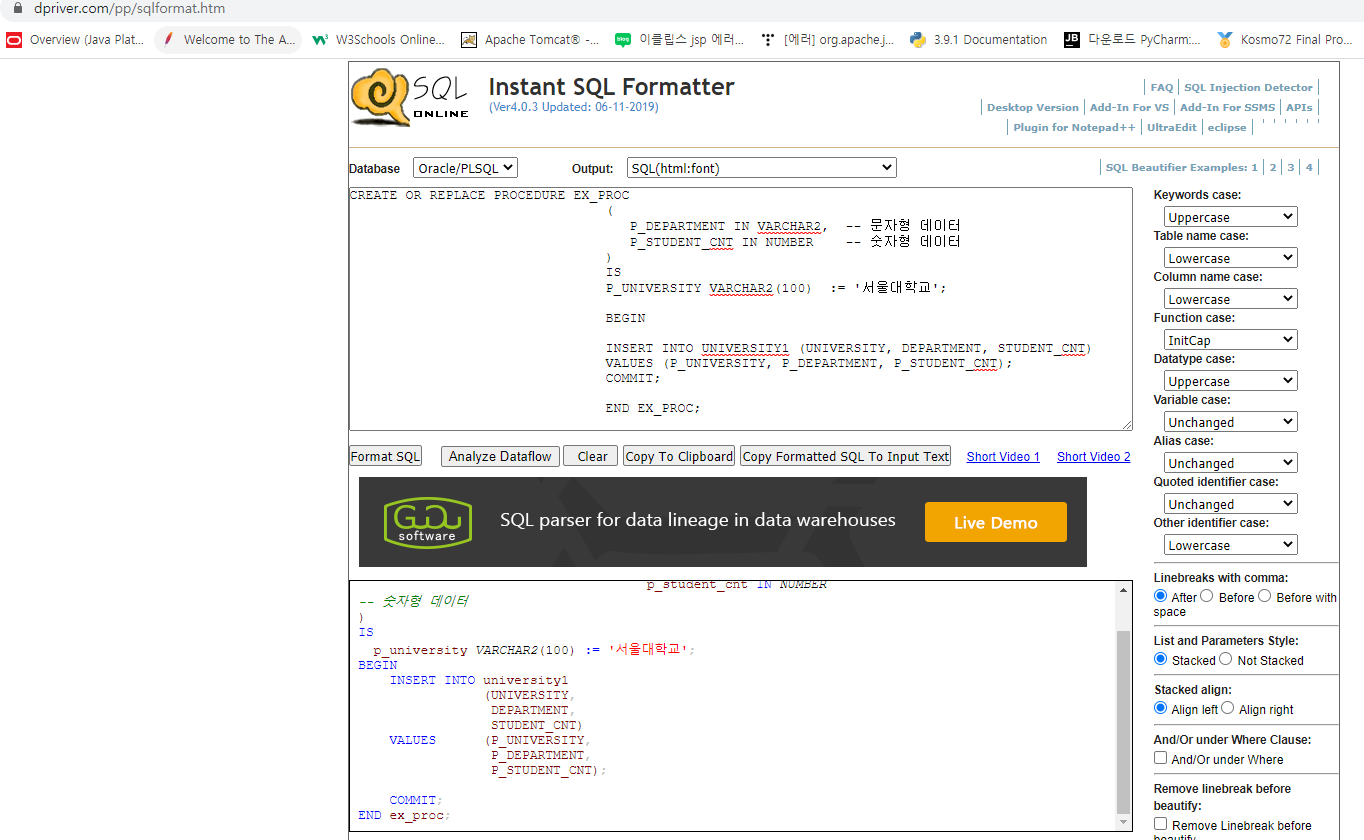Click the SQL Online logo image

pos(410,96)
